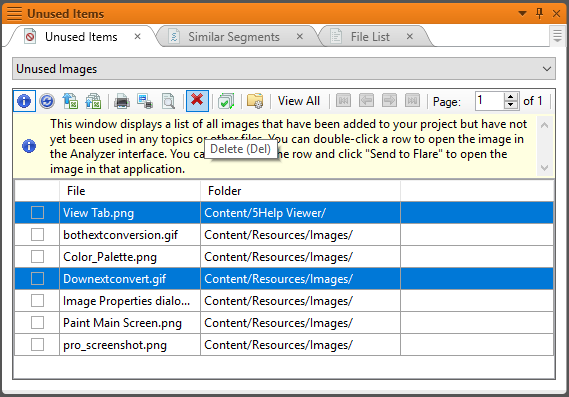Open tab list menu at right of tabs
The height and width of the screenshot is (397, 569).
click(x=557, y=36)
